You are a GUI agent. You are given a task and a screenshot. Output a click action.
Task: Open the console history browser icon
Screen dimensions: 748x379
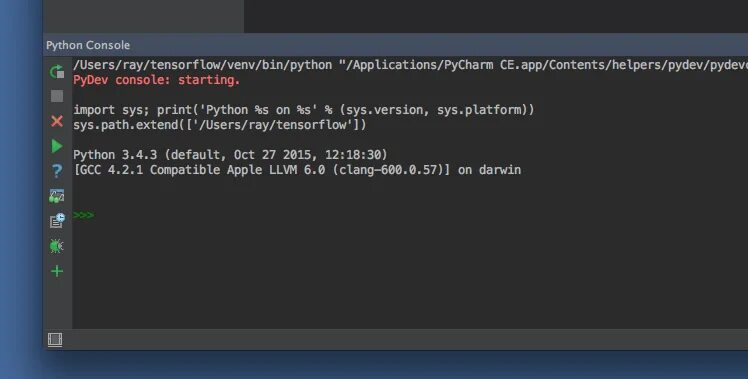pos(57,221)
